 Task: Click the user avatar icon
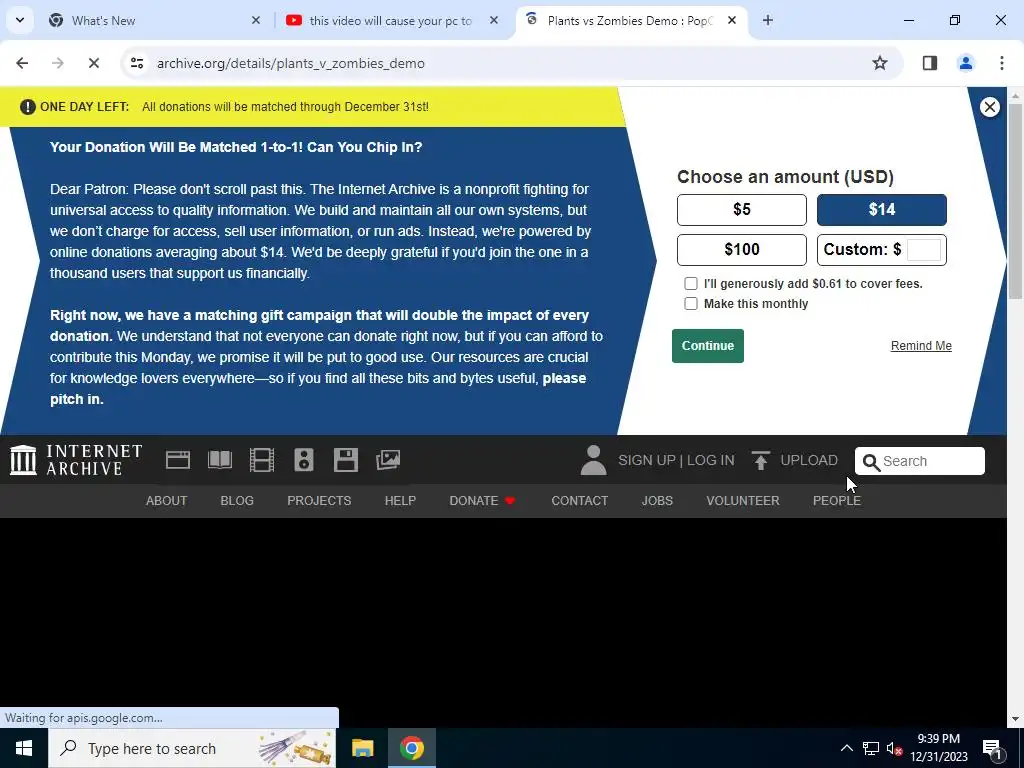[593, 460]
